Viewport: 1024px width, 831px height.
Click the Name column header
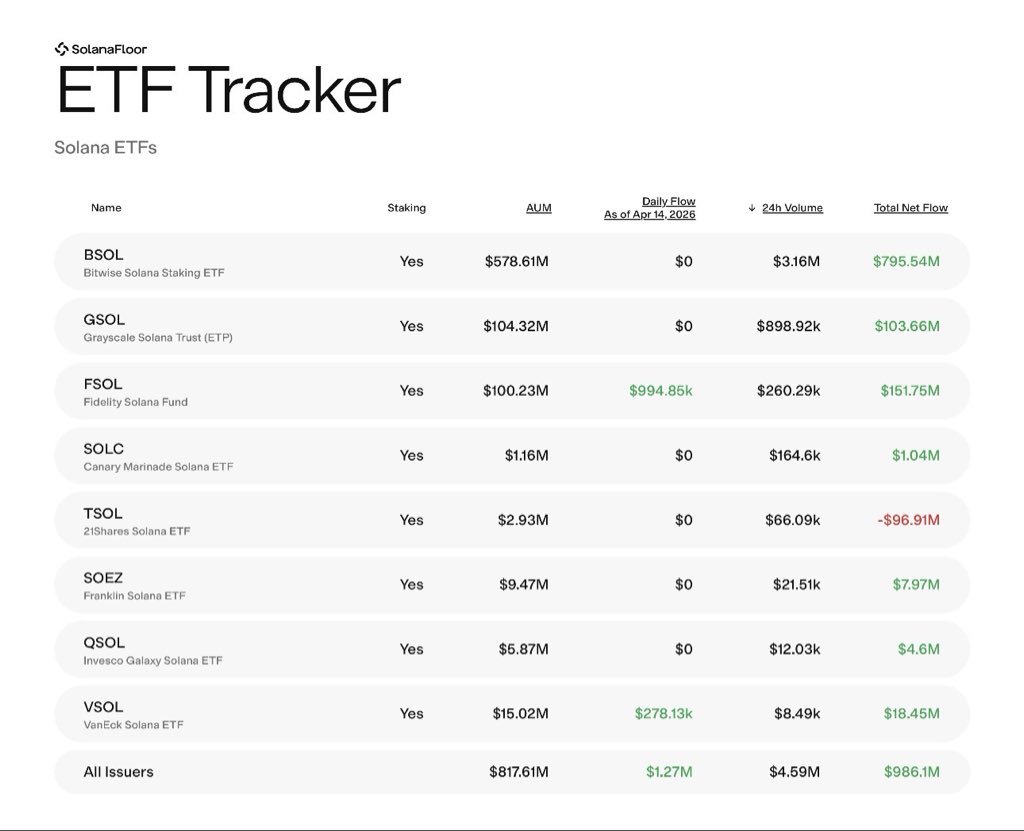tap(106, 208)
